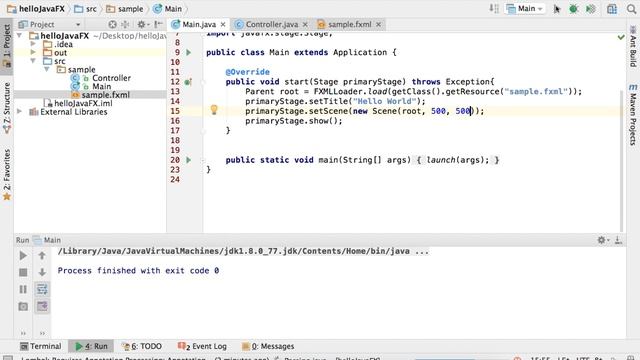The image size is (640, 360).
Task: Open the Main run configuration dropdown
Action: pyautogui.click(x=525, y=9)
